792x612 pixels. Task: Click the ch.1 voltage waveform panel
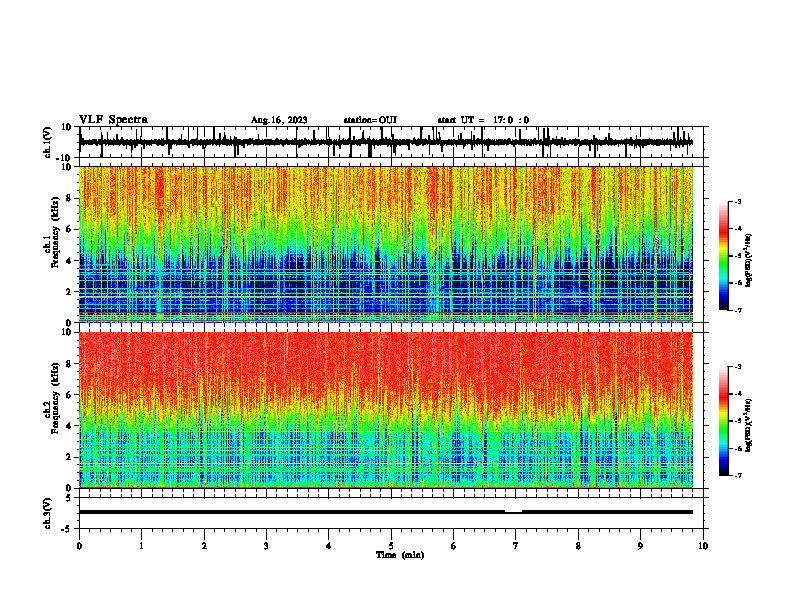[391, 142]
